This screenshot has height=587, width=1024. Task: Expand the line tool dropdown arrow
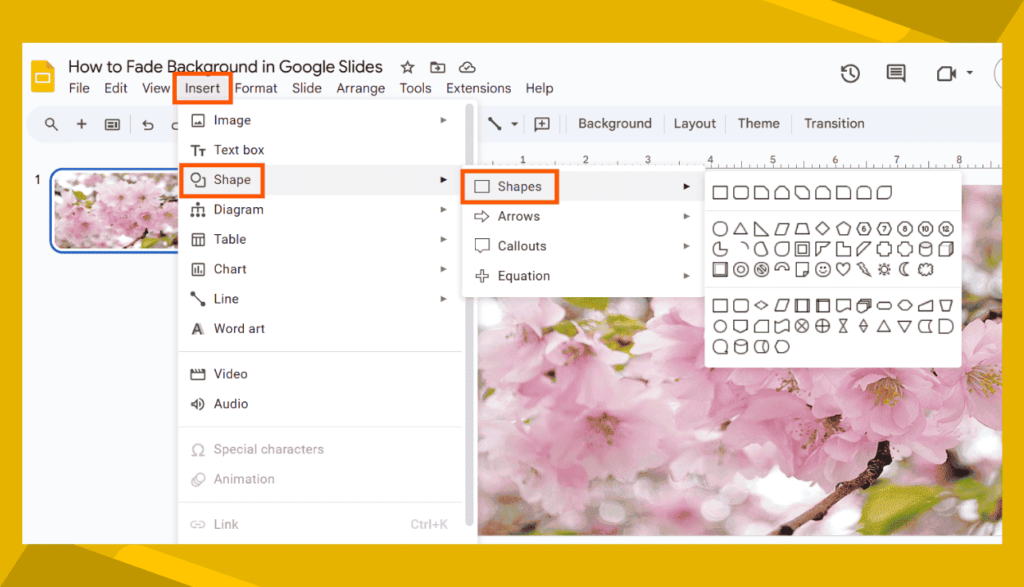click(x=515, y=124)
